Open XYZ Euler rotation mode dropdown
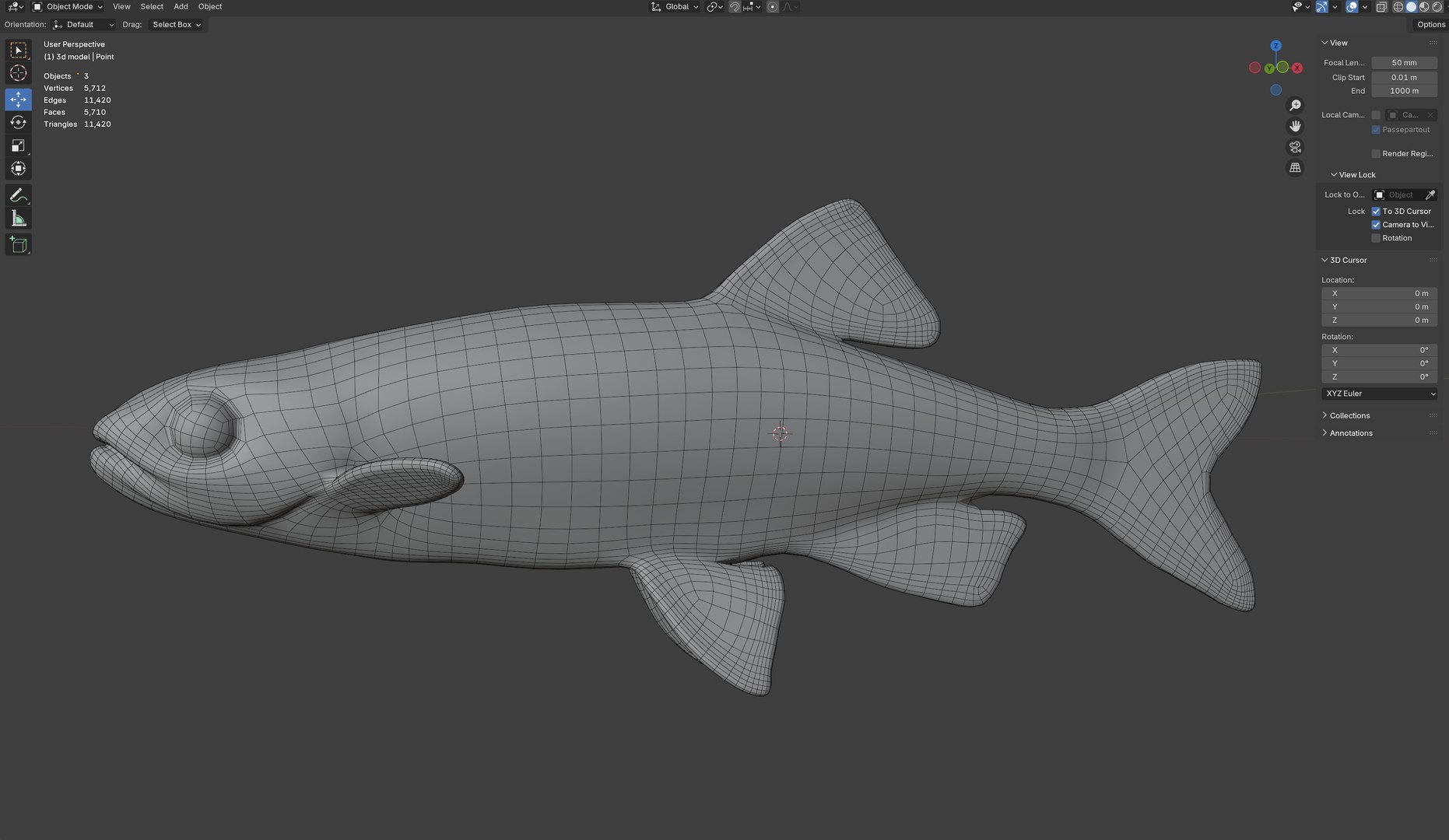The width and height of the screenshot is (1449, 840). pyautogui.click(x=1379, y=394)
